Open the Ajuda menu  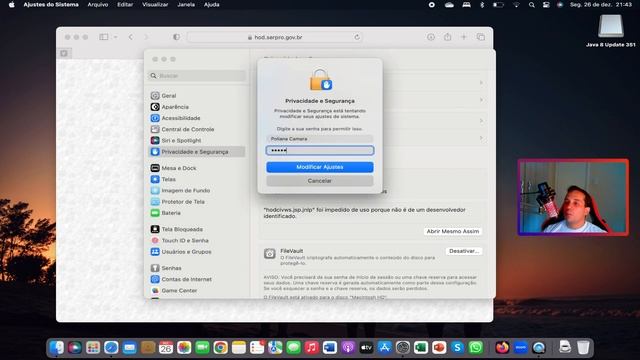[x=212, y=4]
